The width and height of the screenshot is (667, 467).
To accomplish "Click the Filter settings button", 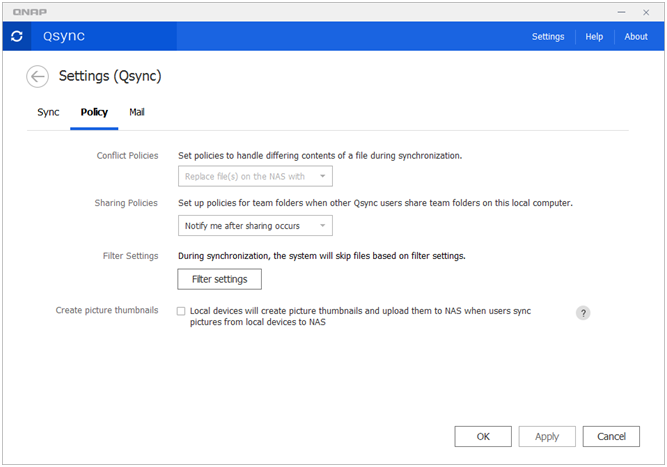I will pos(219,279).
